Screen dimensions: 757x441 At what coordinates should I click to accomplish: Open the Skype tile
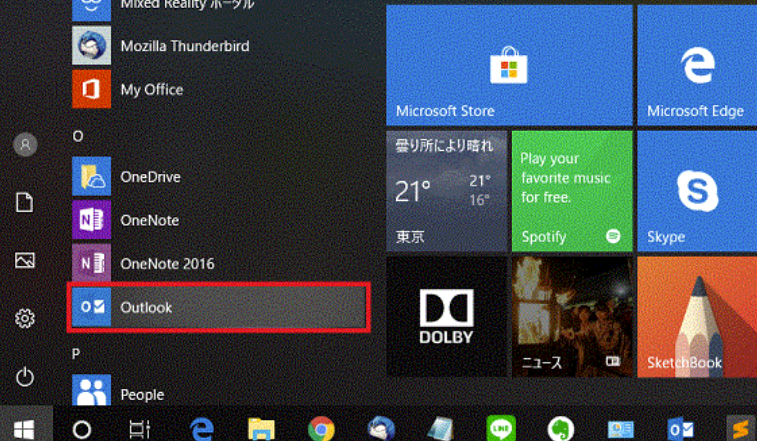[x=697, y=191]
